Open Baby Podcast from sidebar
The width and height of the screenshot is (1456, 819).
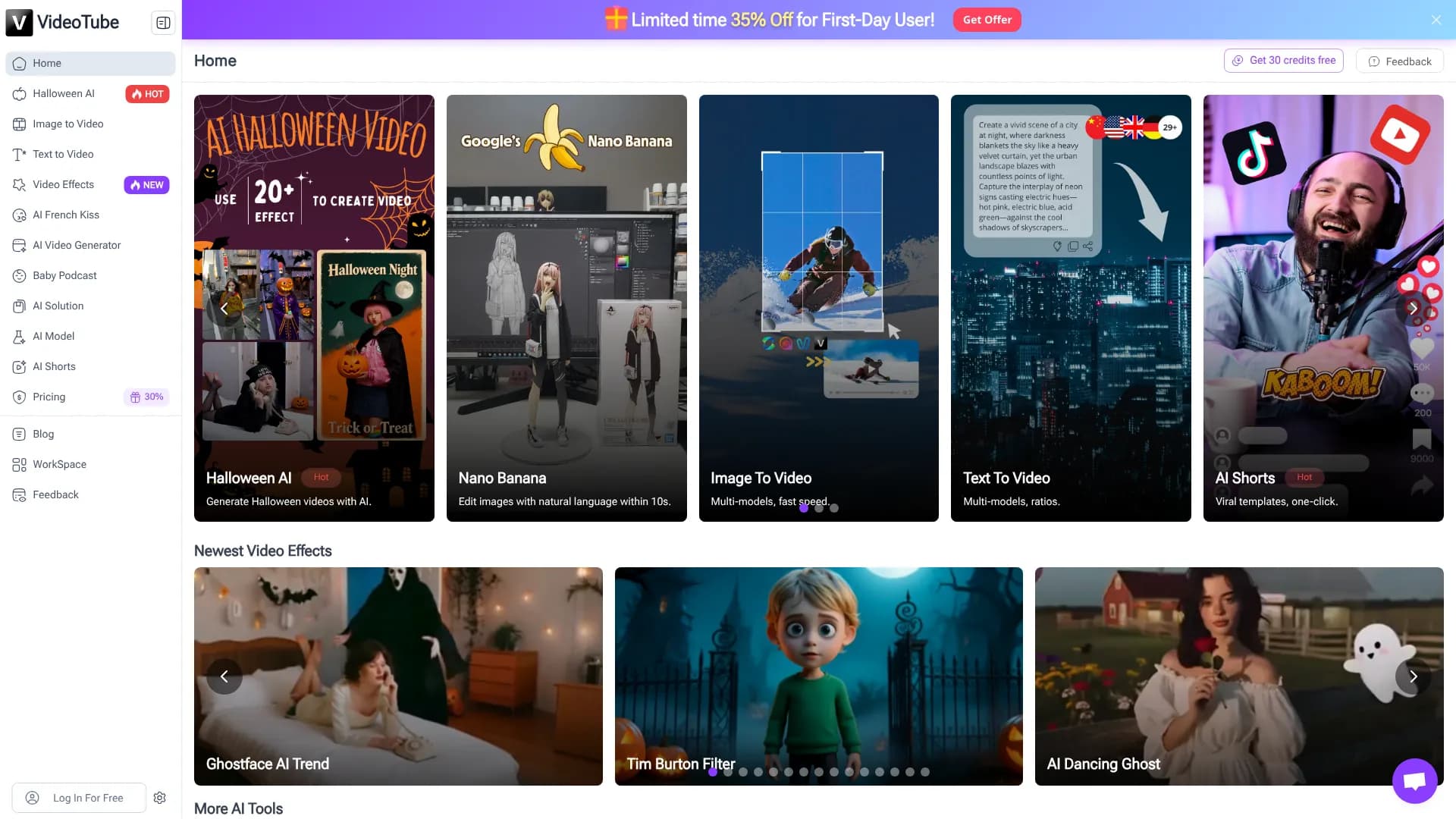coord(64,275)
